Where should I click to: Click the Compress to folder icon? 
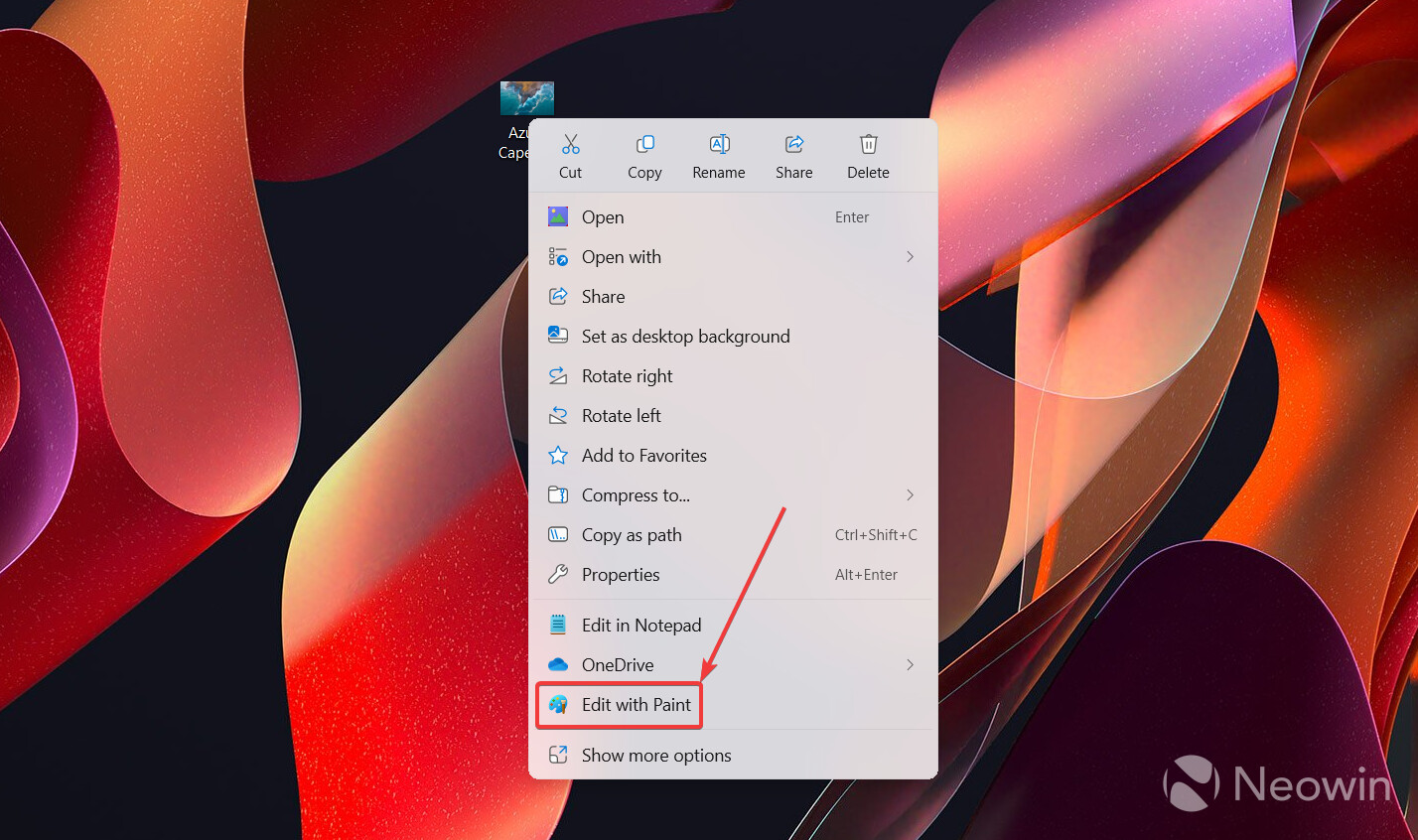(x=558, y=494)
